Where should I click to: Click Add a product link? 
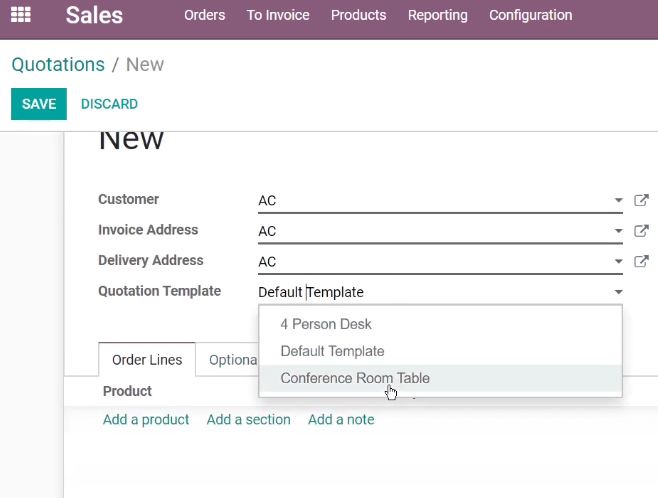coord(146,420)
